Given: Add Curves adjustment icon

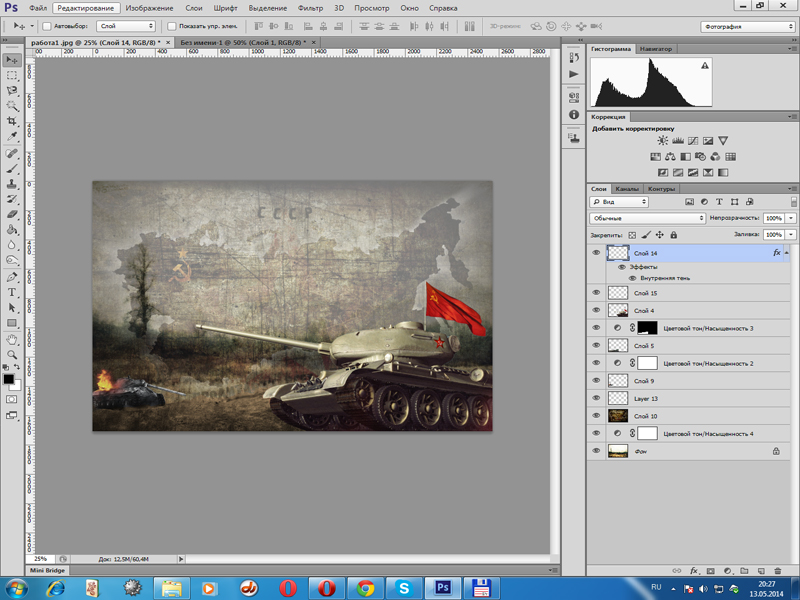Looking at the screenshot, I should [x=693, y=140].
